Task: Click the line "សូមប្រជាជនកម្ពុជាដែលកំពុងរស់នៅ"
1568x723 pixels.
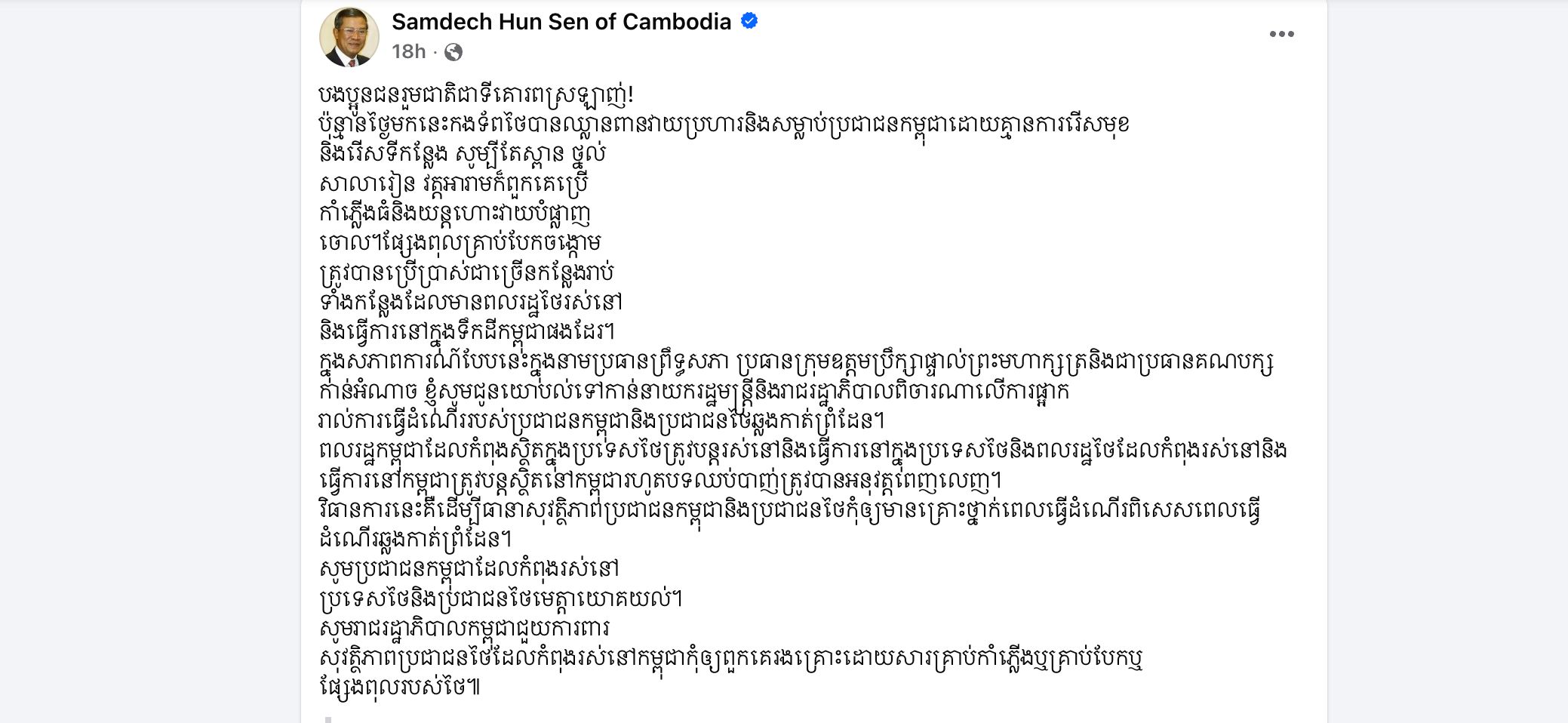Action: coord(469,568)
